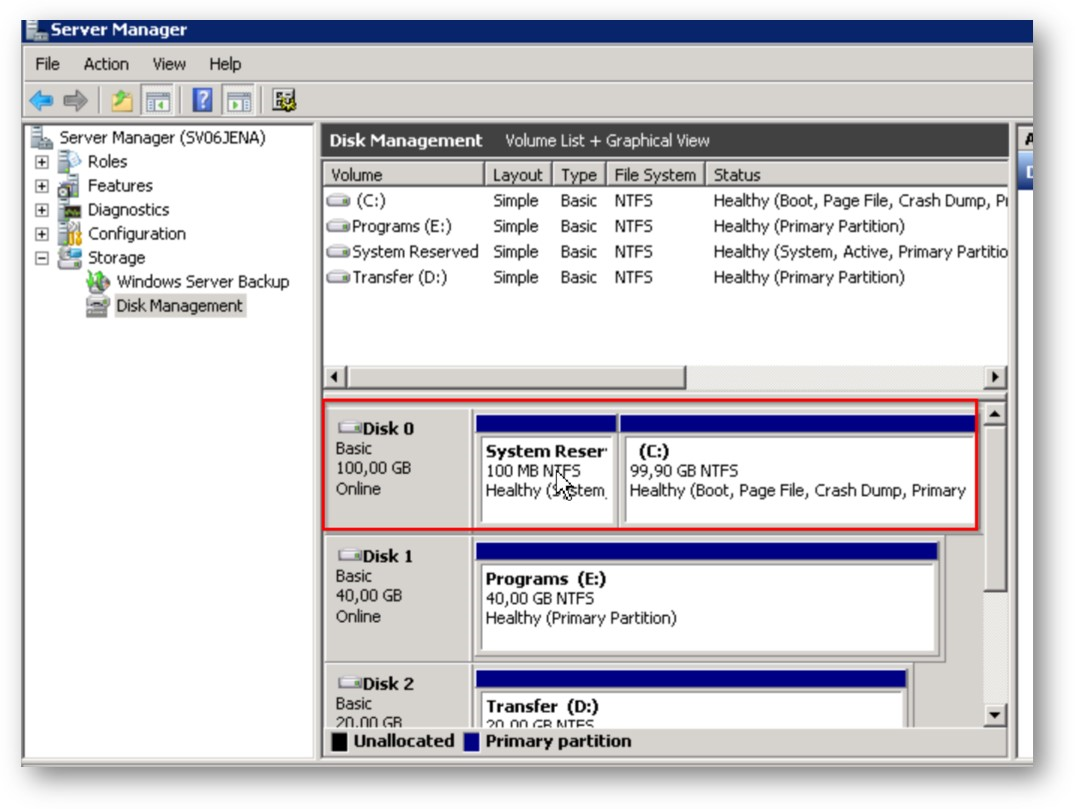1076x810 pixels.
Task: Toggle the Show/Hide Action Pane icon
Action: coord(239,101)
